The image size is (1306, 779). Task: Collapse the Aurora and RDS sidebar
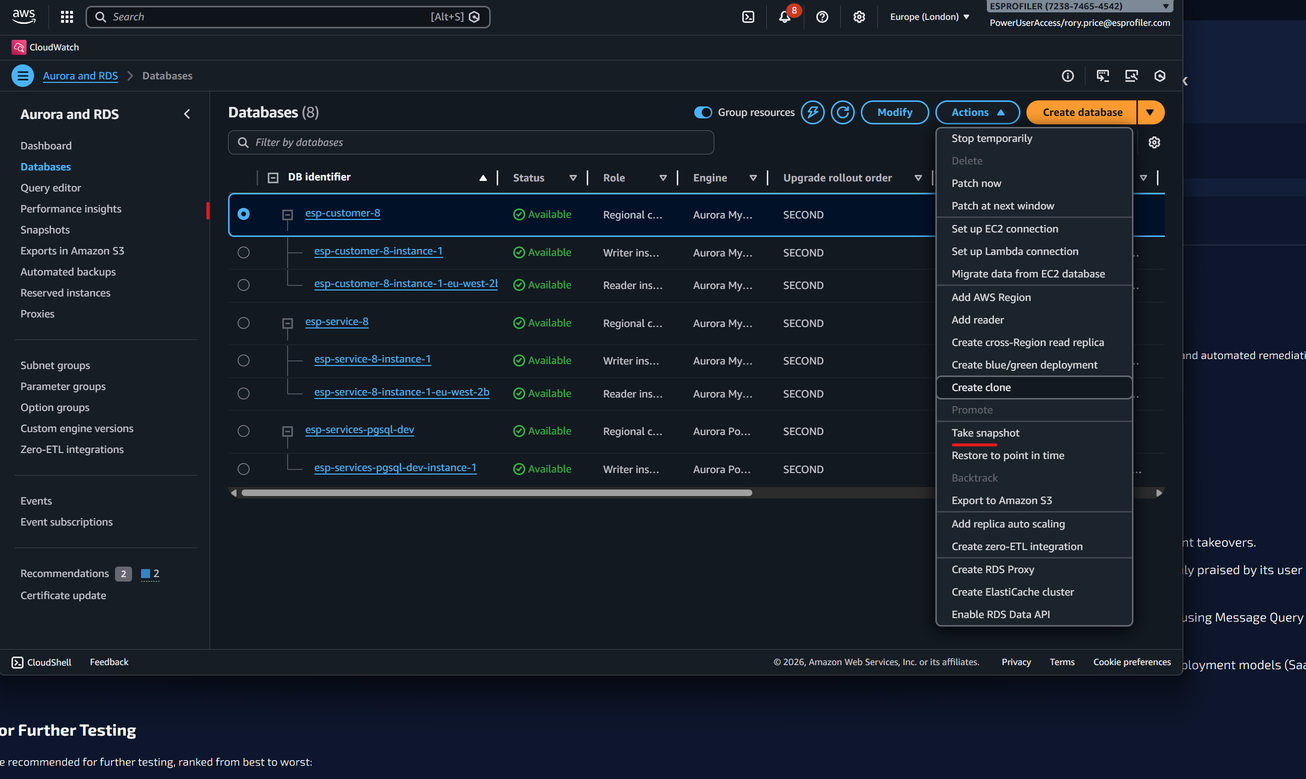[x=187, y=114]
